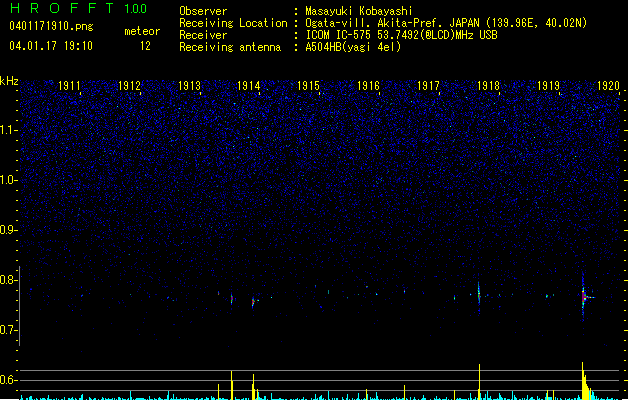The width and height of the screenshot is (629, 400).
Task: Click the 1916 time axis label
Action: (x=368, y=86)
